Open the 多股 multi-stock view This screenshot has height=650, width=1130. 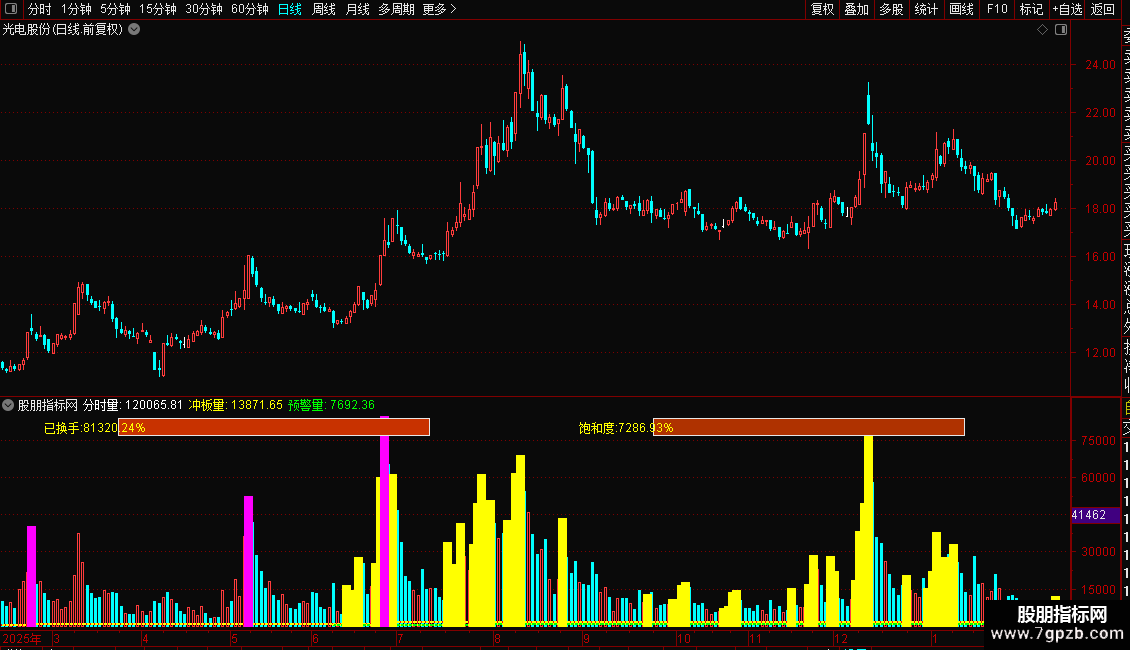point(891,9)
